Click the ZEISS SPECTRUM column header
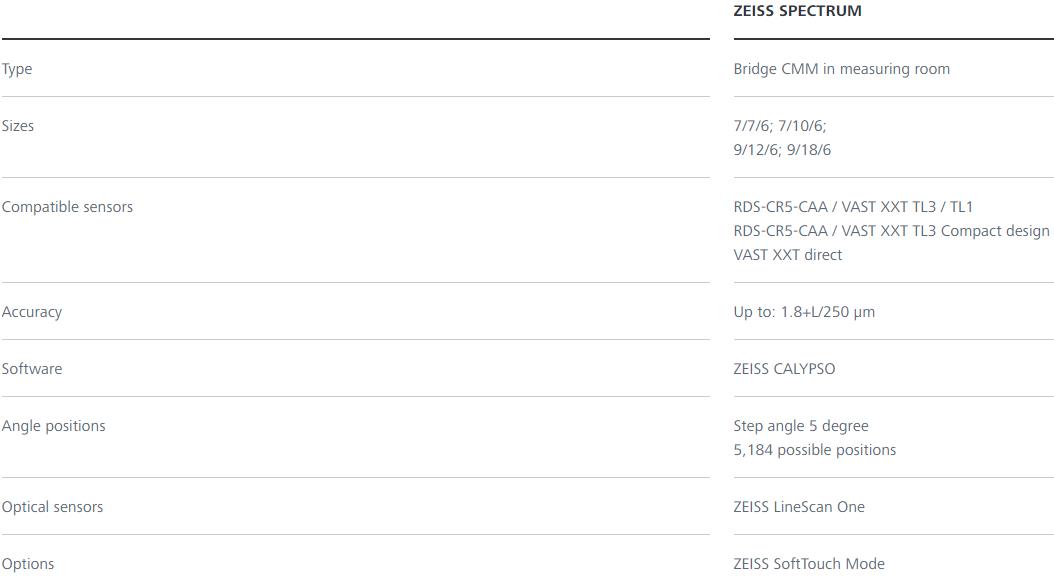Image resolution: width=1054 pixels, height=583 pixels. point(797,11)
